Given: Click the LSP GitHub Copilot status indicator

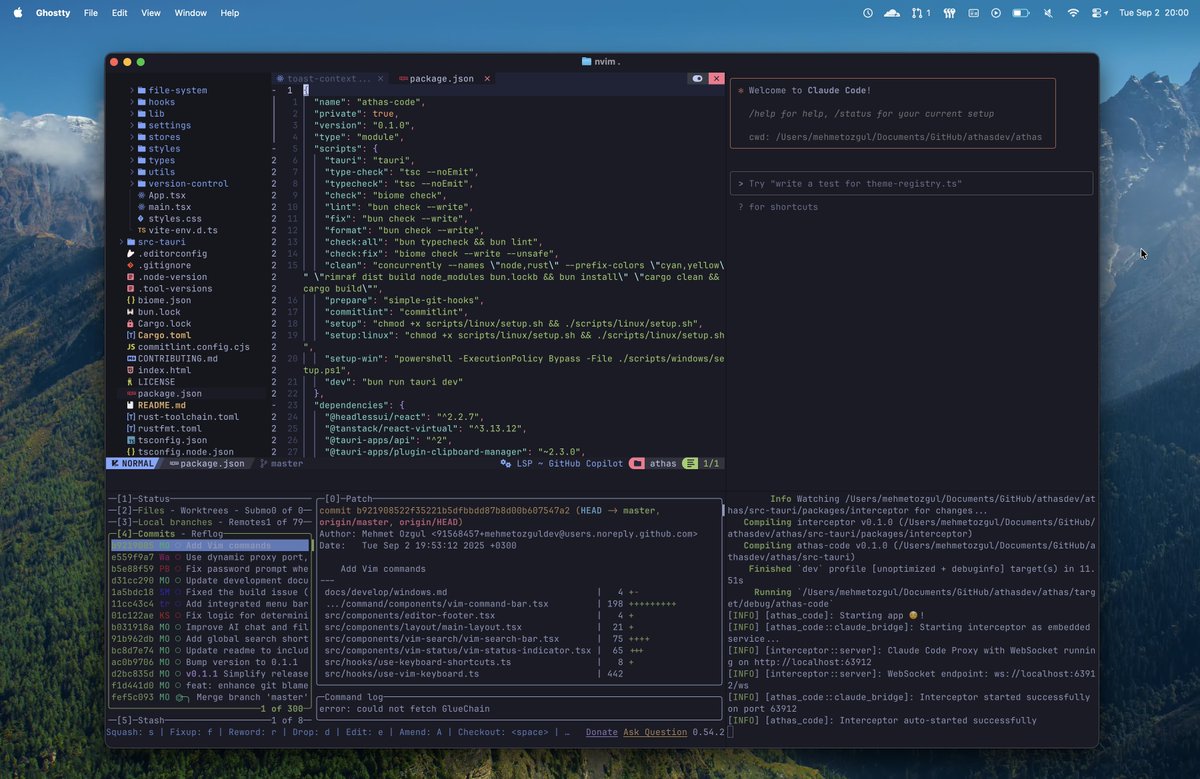Looking at the screenshot, I should click(x=562, y=464).
